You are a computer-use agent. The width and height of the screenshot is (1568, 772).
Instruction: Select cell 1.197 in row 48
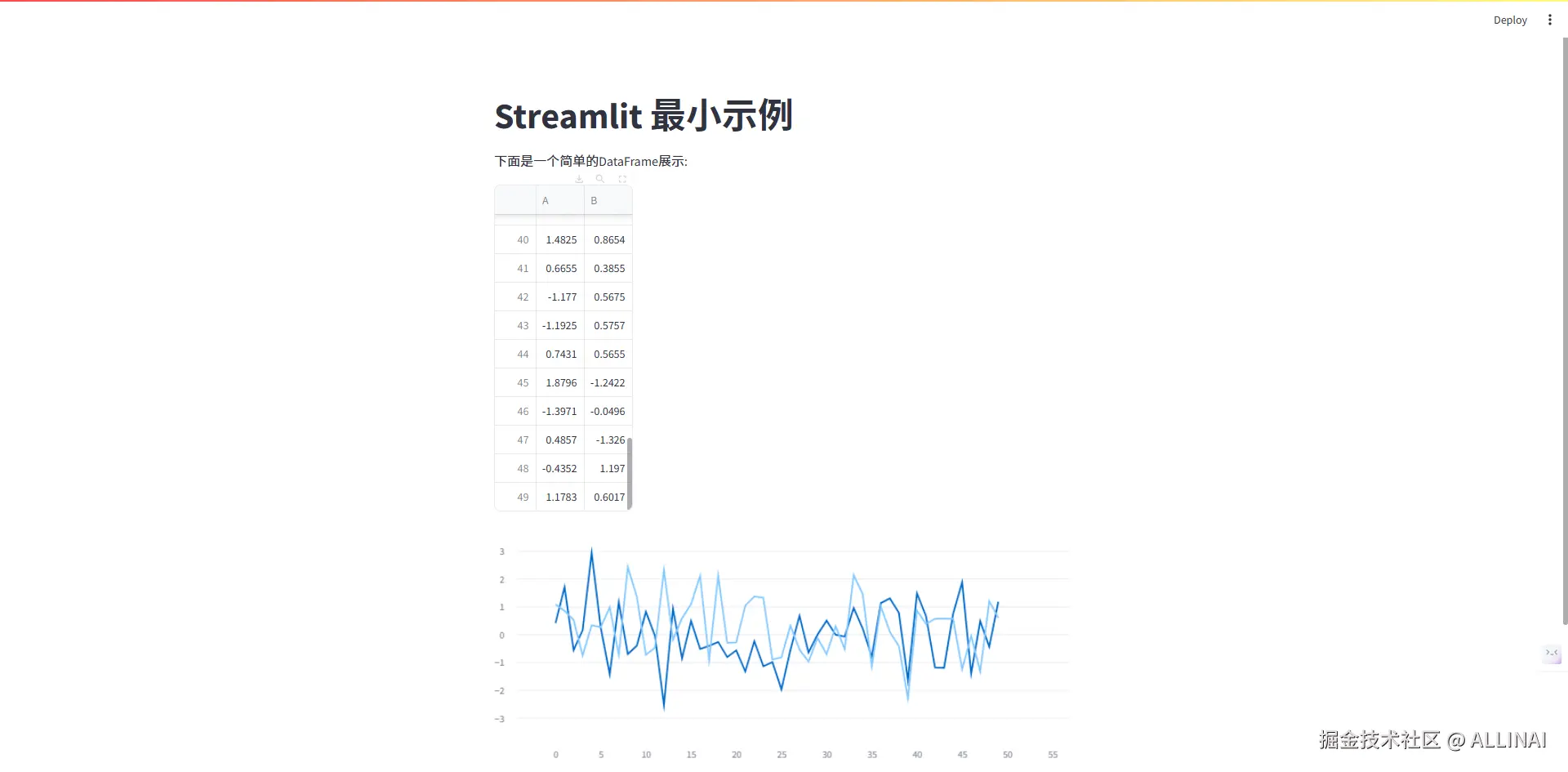(x=608, y=469)
